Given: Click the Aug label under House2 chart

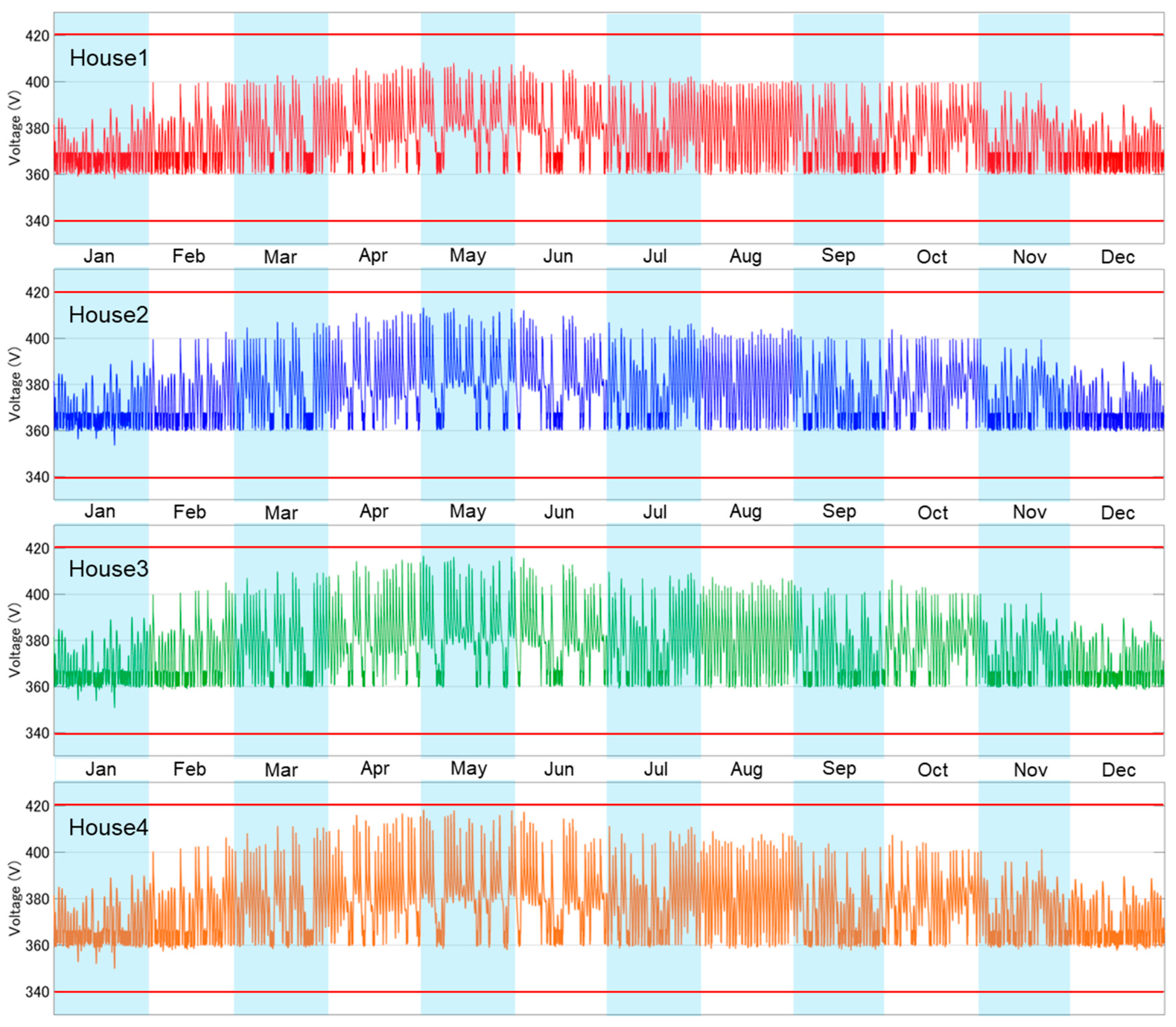Looking at the screenshot, I should pyautogui.click(x=745, y=511).
